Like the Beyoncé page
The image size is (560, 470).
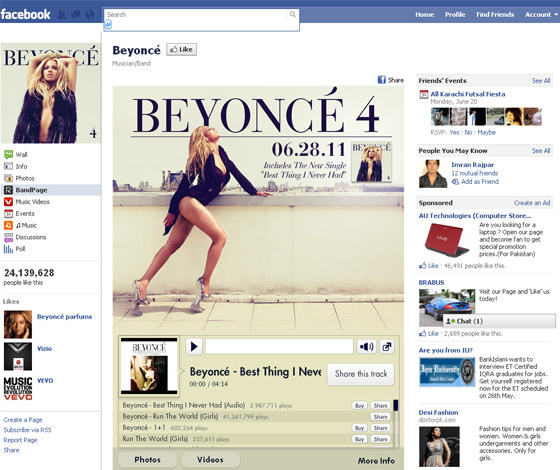point(181,49)
